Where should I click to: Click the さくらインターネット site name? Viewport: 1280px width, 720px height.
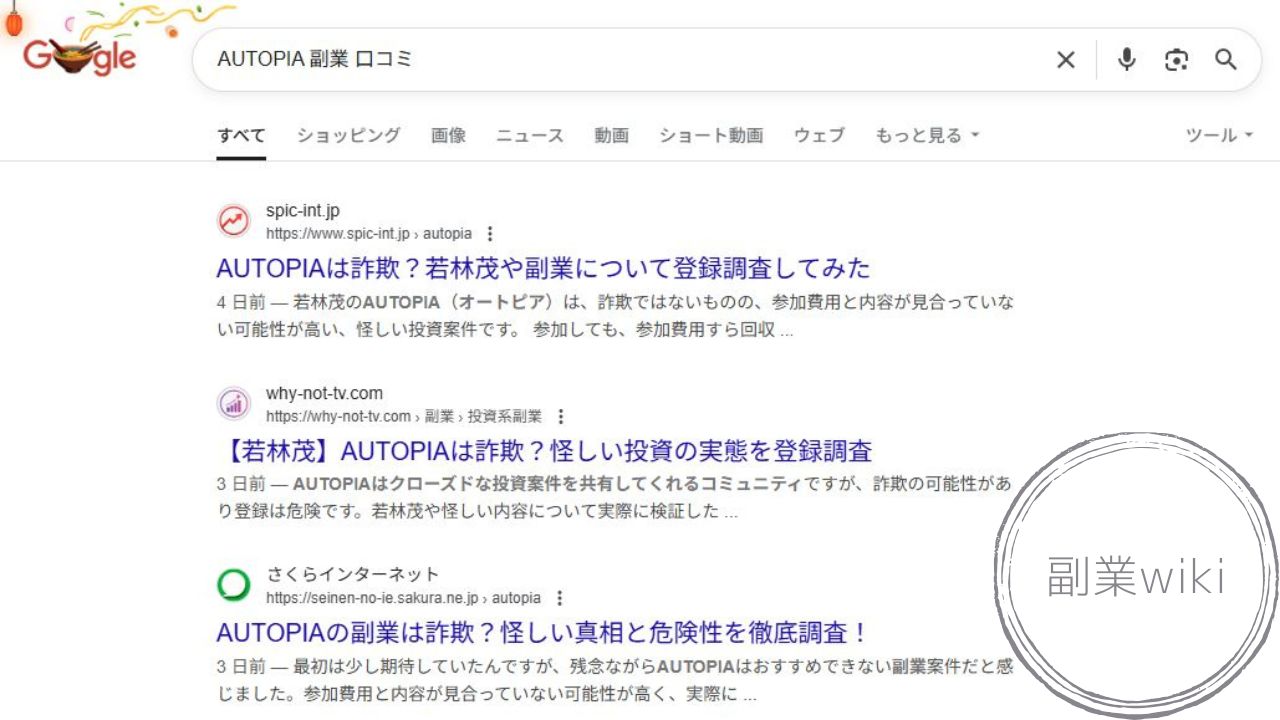click(353, 575)
